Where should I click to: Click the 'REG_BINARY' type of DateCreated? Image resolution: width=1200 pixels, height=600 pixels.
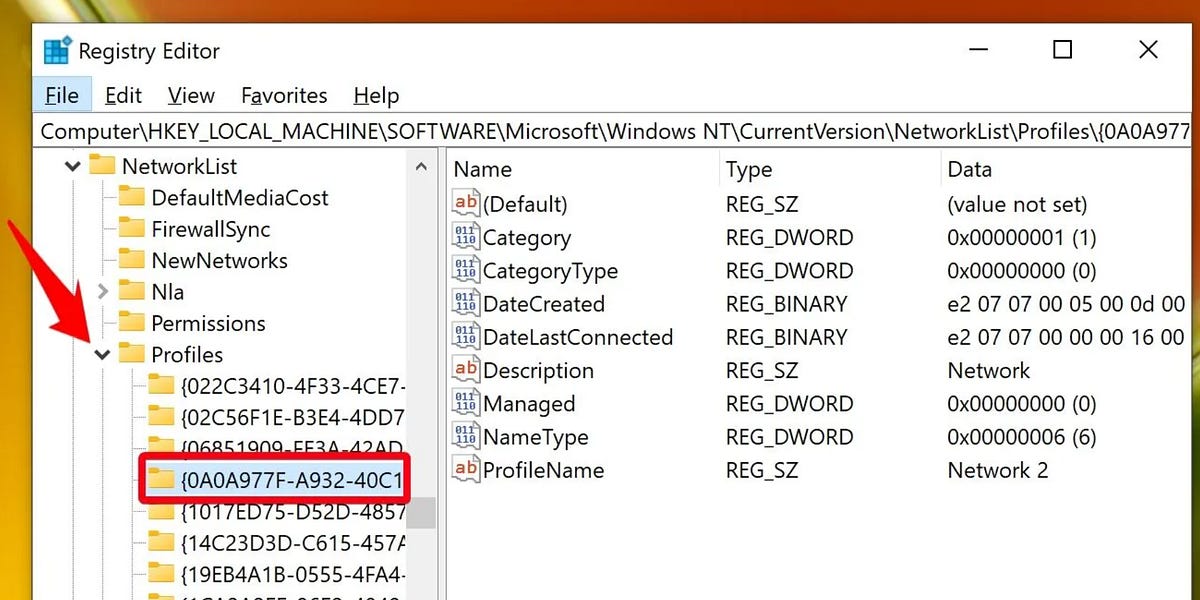pos(787,304)
